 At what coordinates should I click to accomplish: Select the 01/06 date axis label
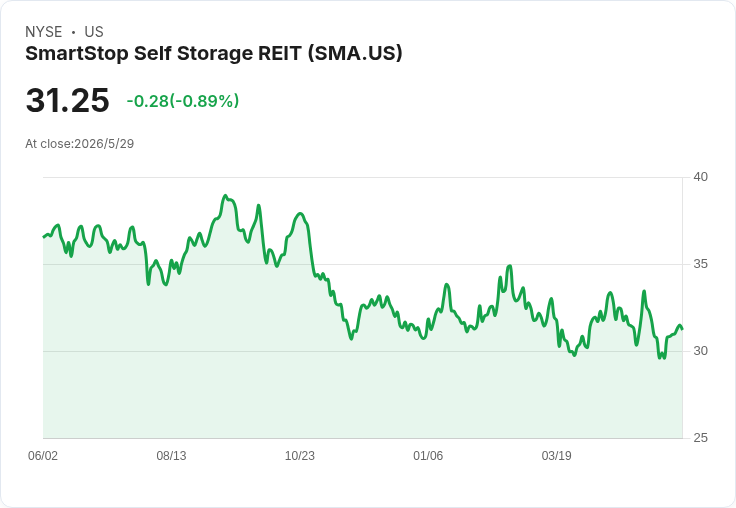[428, 455]
